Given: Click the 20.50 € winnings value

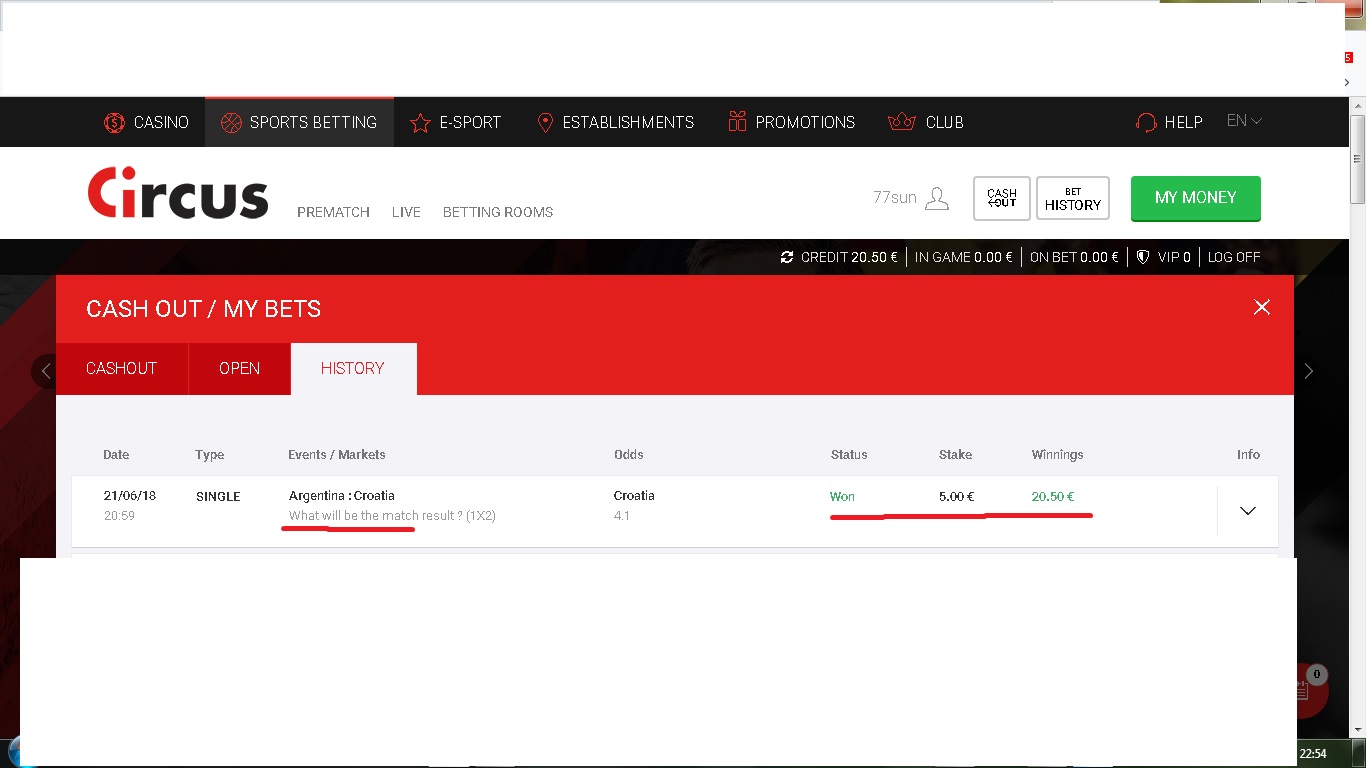Looking at the screenshot, I should click(1053, 496).
